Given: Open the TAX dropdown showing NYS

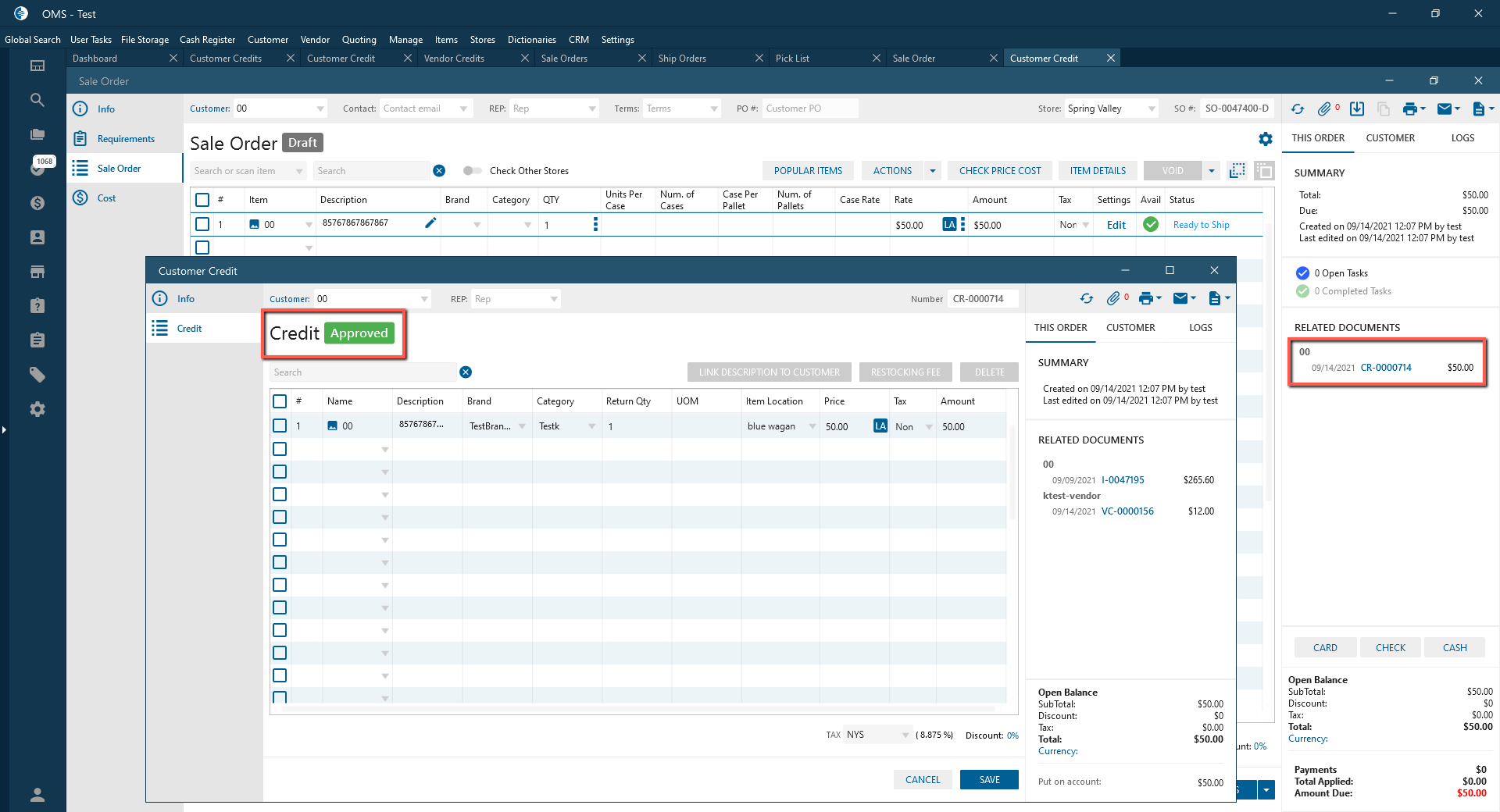Looking at the screenshot, I should pos(905,735).
